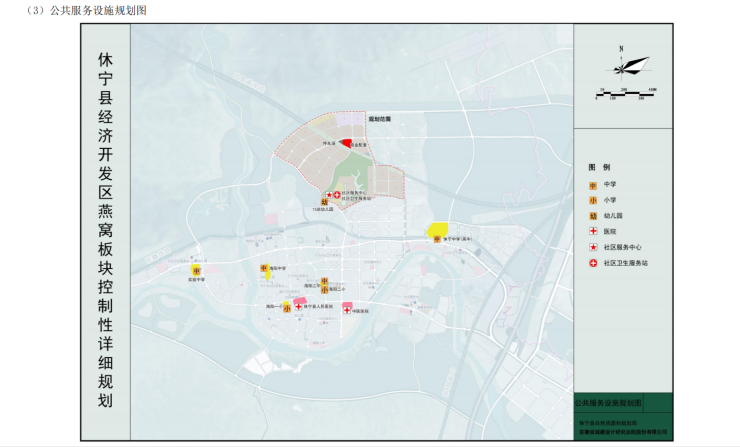
Task: Click the 中 marker at 休宁中学(高中)
Action: pyautogui.click(x=437, y=239)
